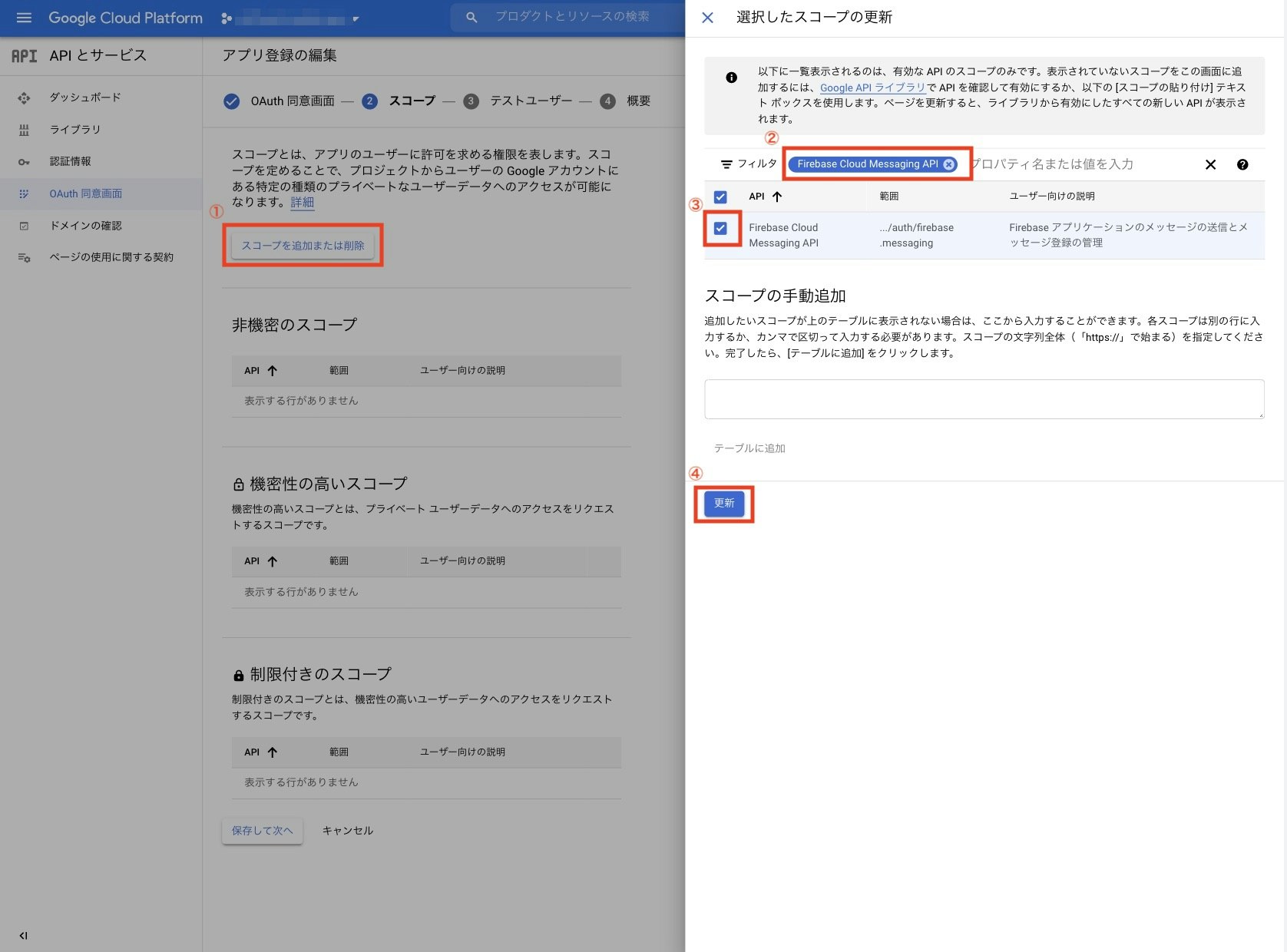Click the OAuth consent screen icon
This screenshot has height=952, width=1287.
tap(24, 194)
